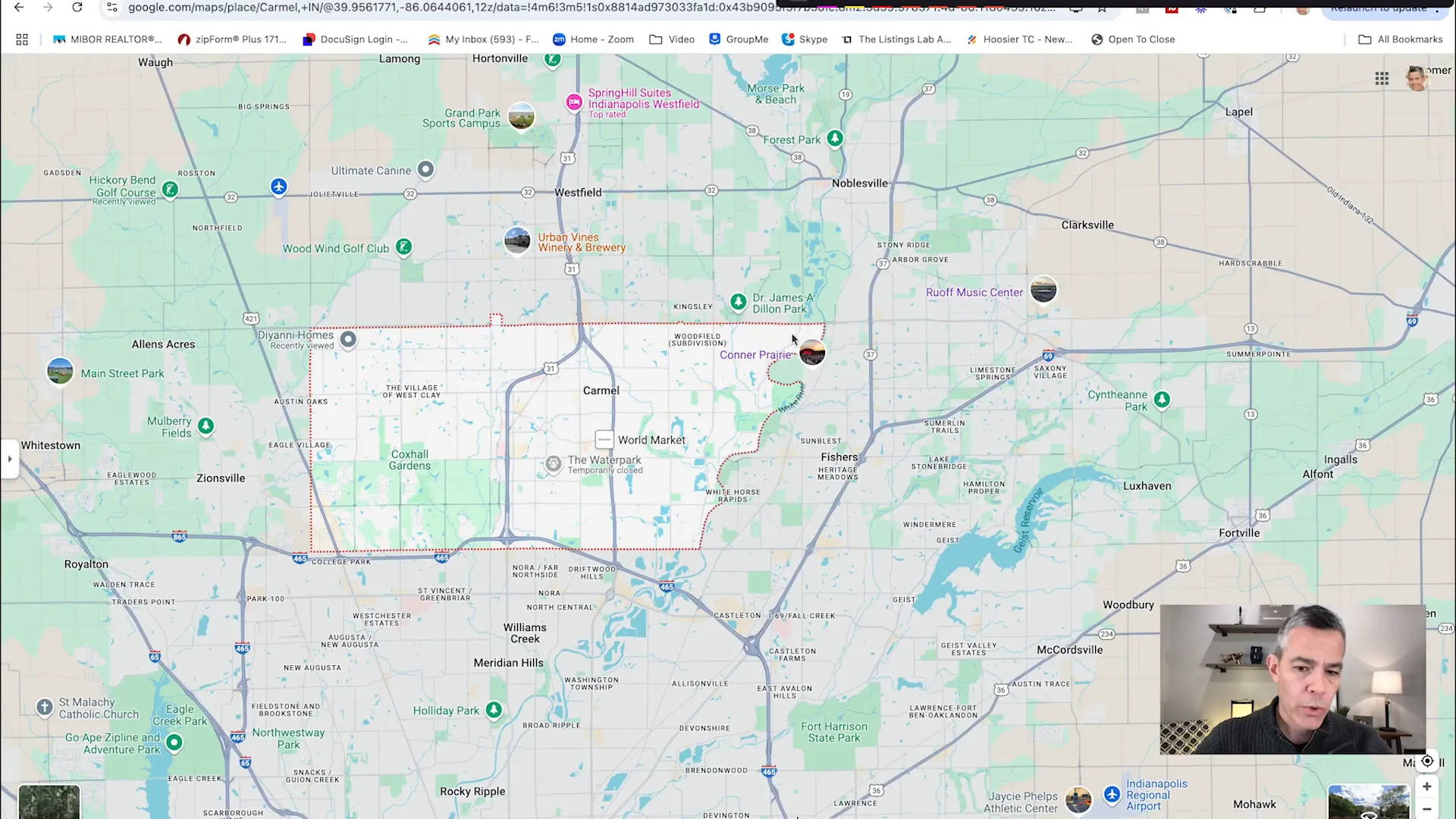Open The Listings Lab bookmark
The height and width of the screenshot is (819, 1456).
896,39
